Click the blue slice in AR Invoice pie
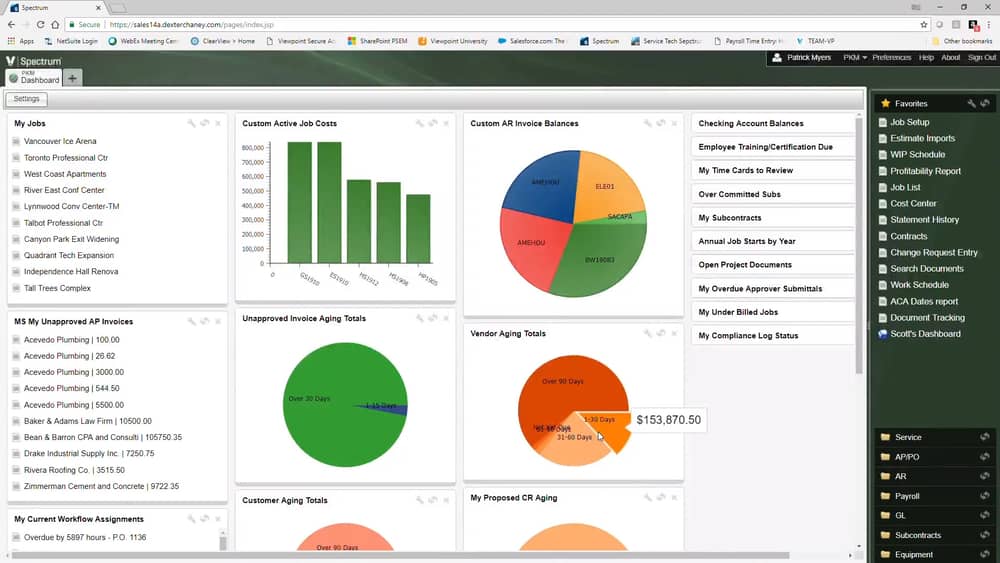 click(545, 185)
